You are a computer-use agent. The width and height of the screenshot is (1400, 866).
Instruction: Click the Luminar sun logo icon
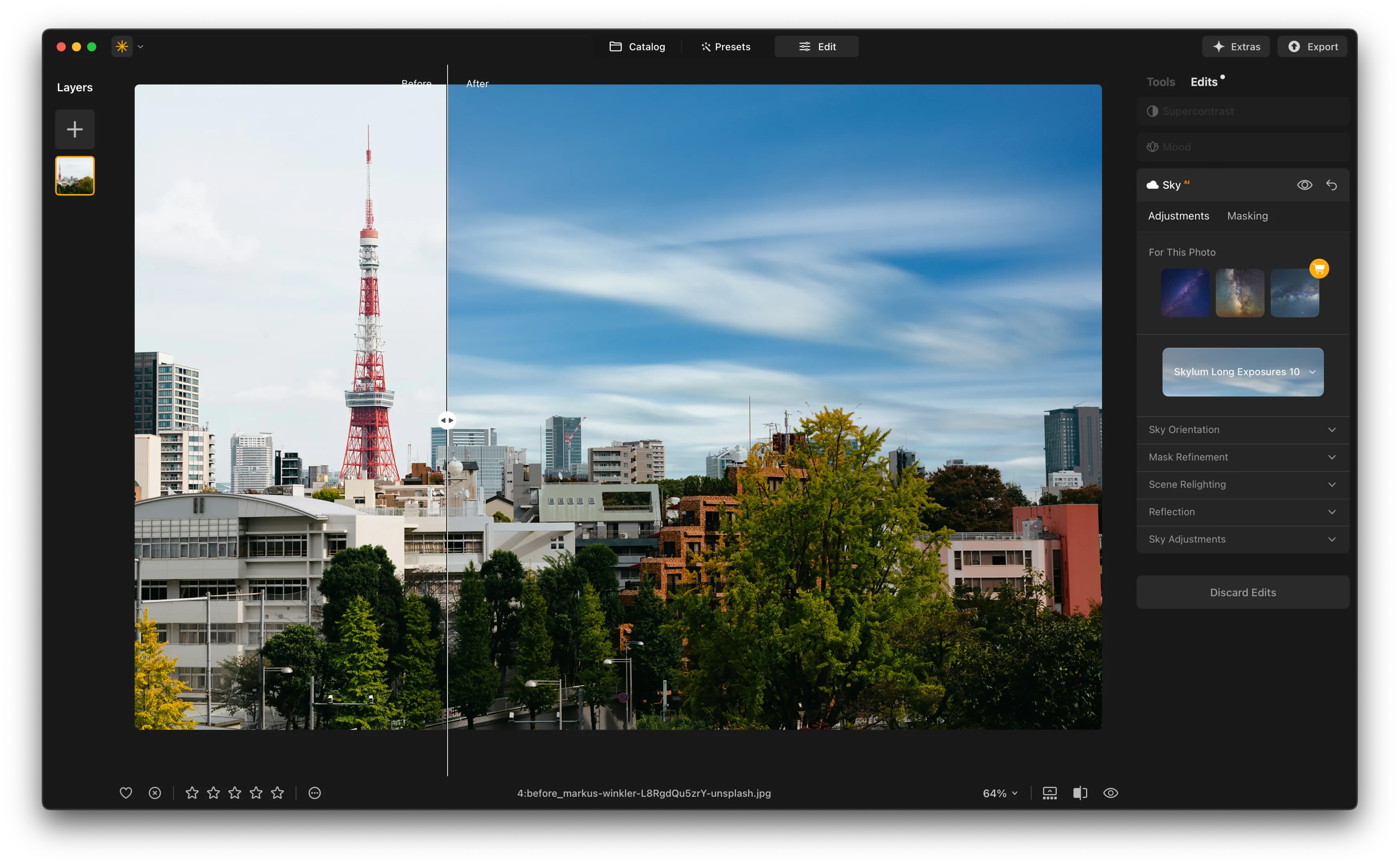(x=122, y=46)
